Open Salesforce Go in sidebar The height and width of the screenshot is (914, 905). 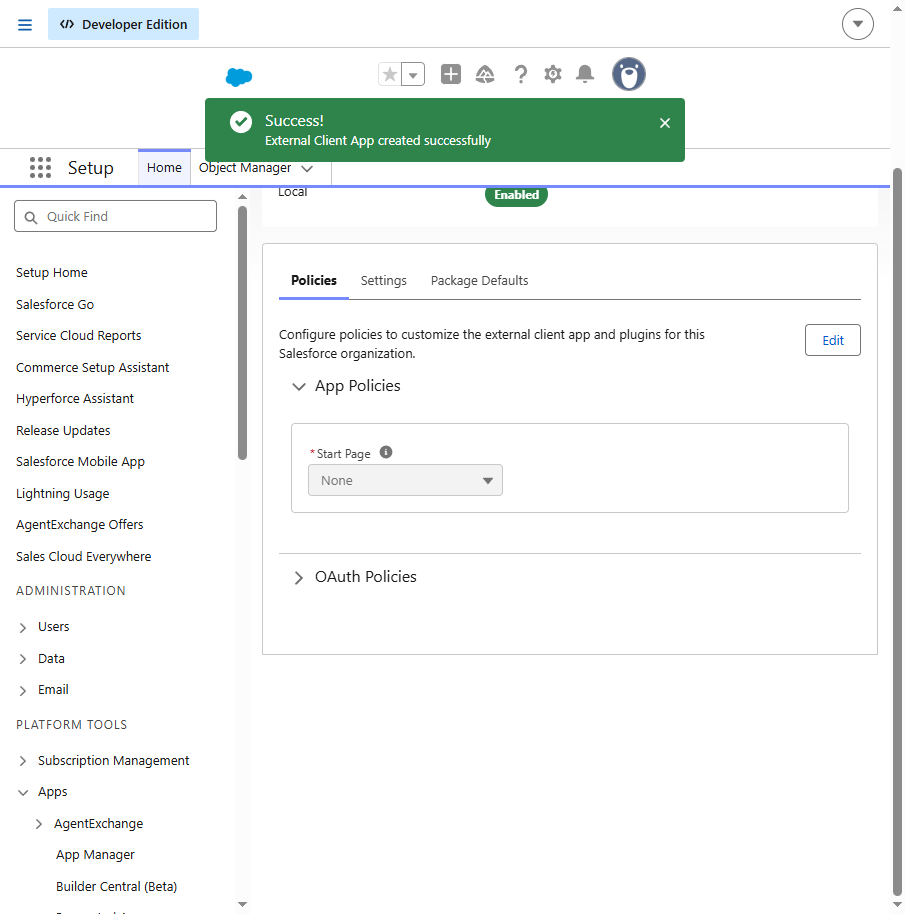[x=55, y=304]
